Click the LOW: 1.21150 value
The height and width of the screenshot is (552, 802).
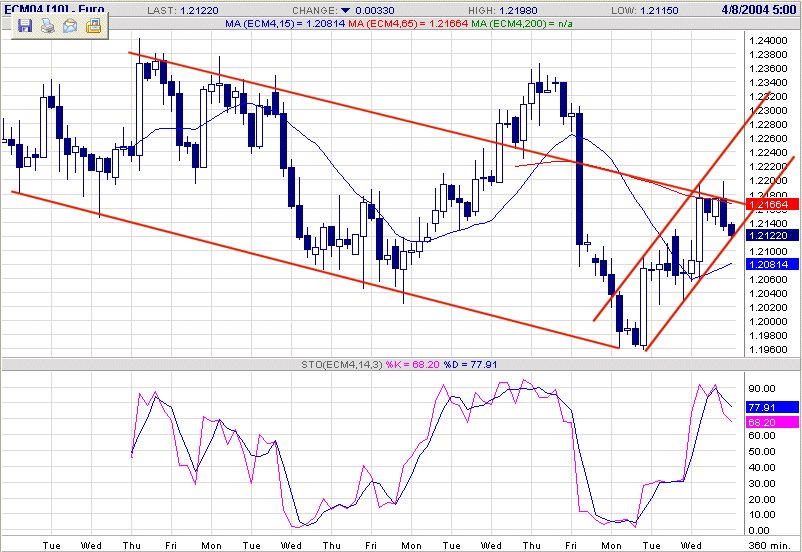tap(644, 10)
